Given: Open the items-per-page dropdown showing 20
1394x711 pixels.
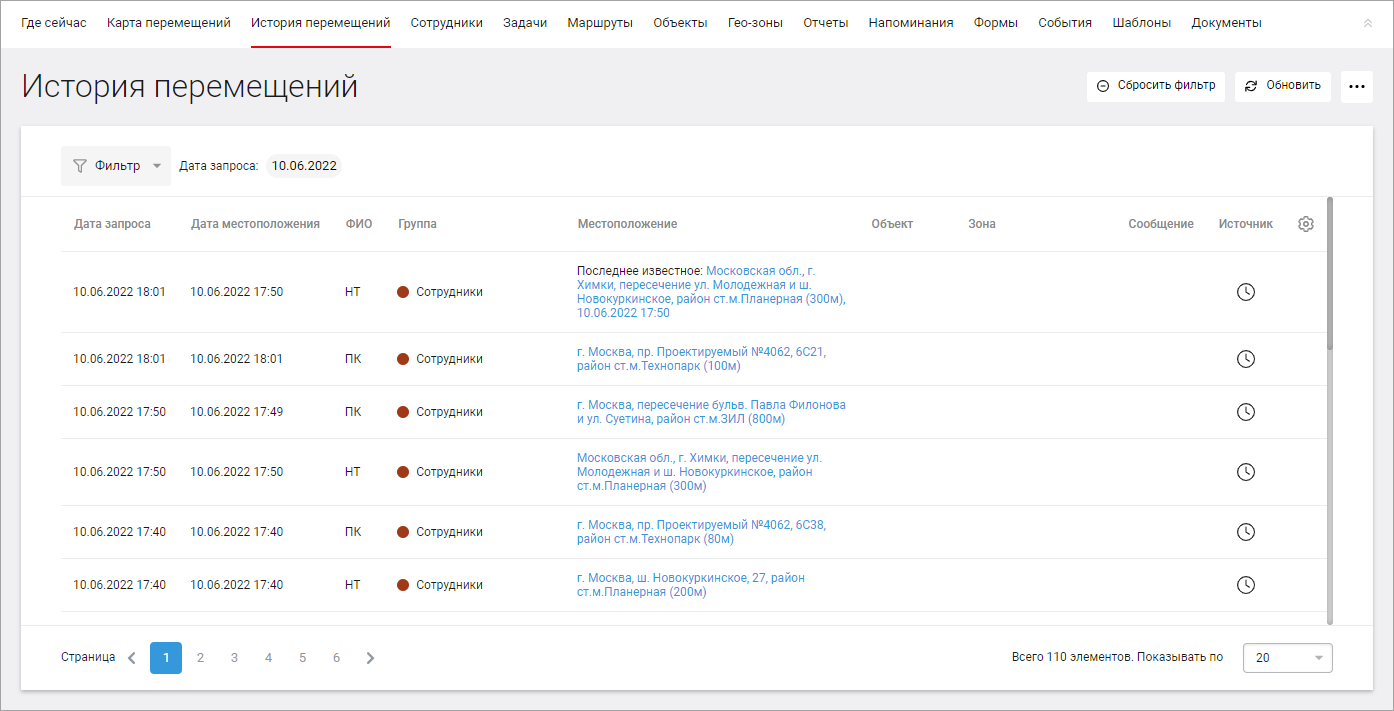Looking at the screenshot, I should (1287, 658).
